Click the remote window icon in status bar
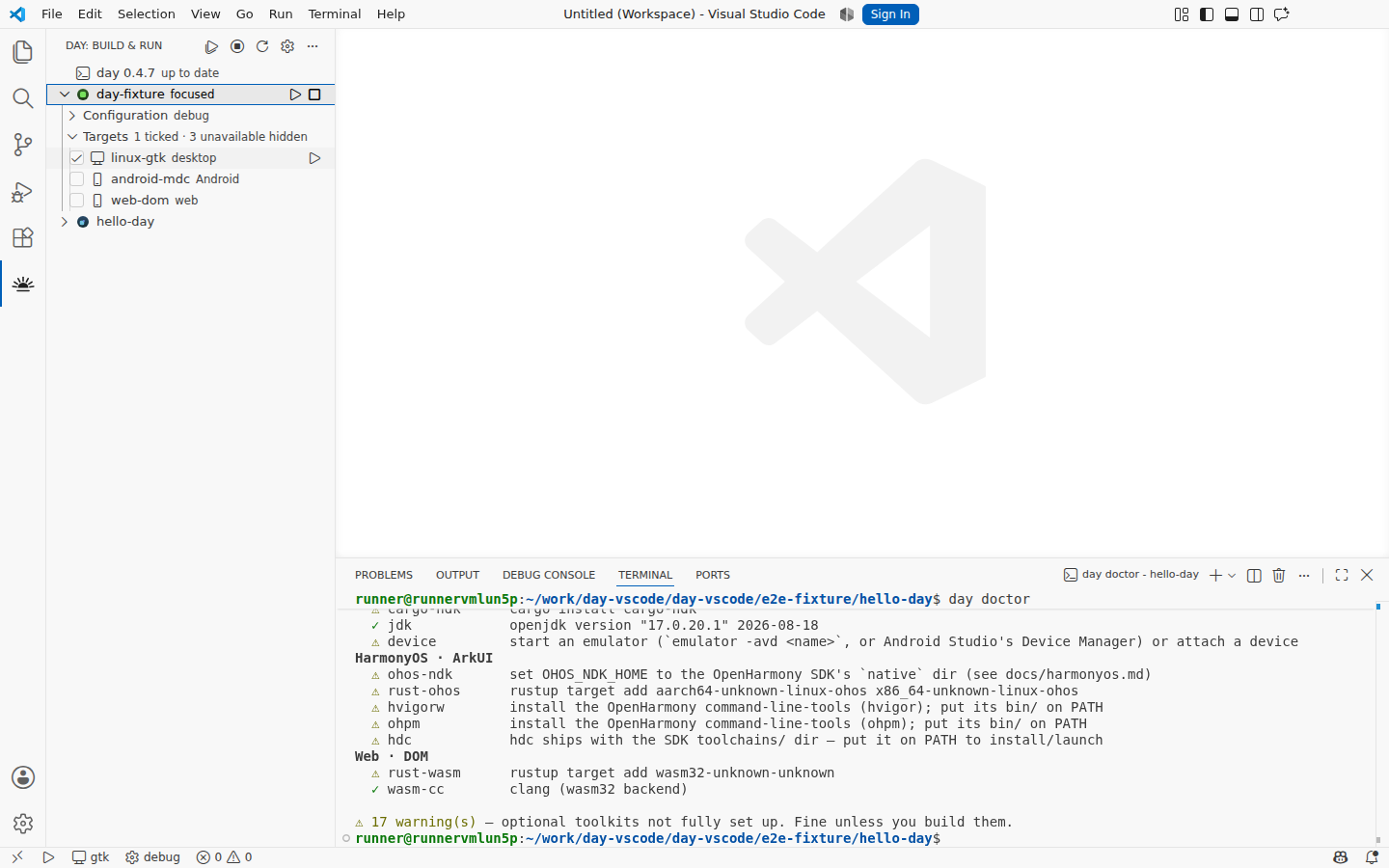 coord(16,857)
